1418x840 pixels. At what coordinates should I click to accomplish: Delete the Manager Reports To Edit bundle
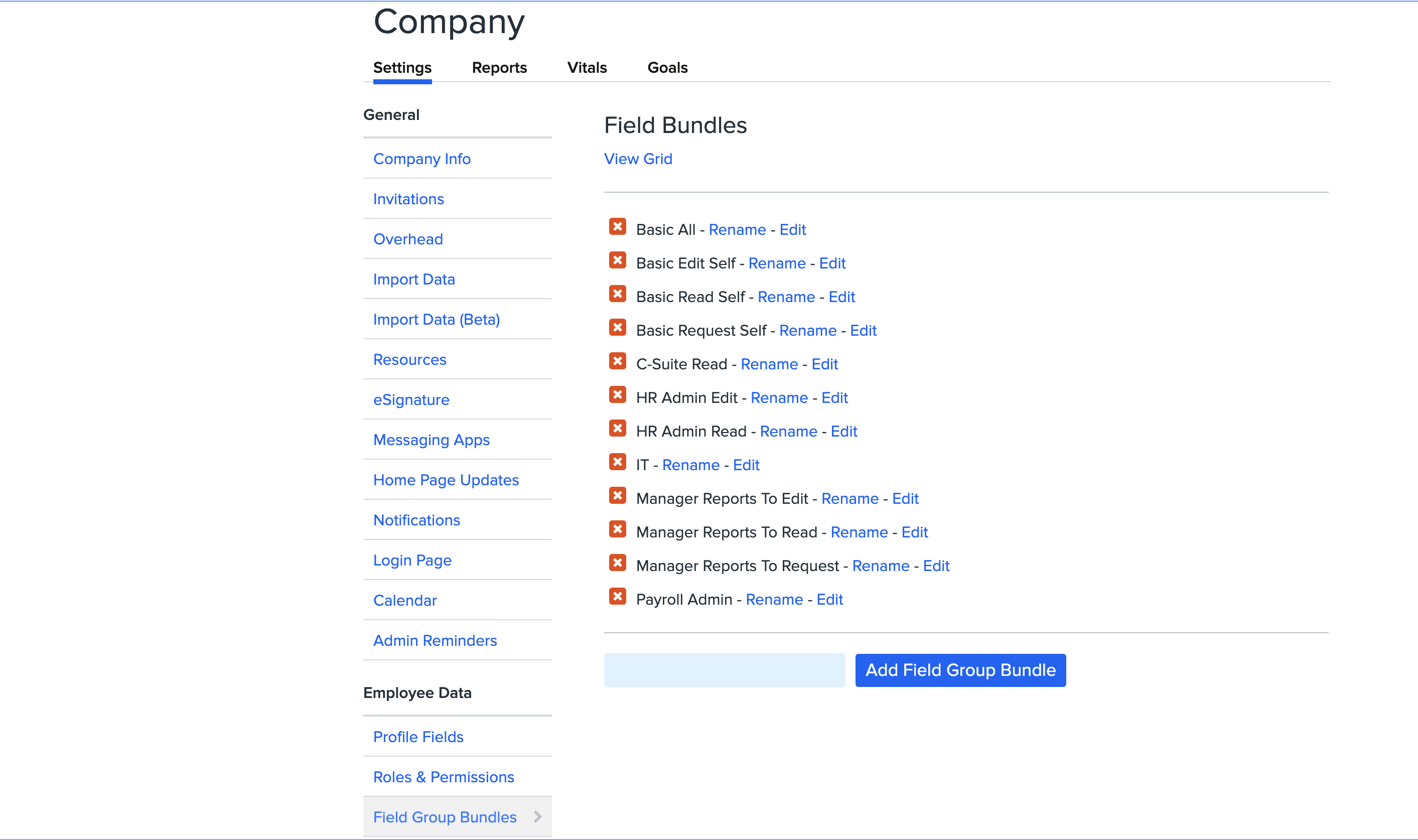617,496
